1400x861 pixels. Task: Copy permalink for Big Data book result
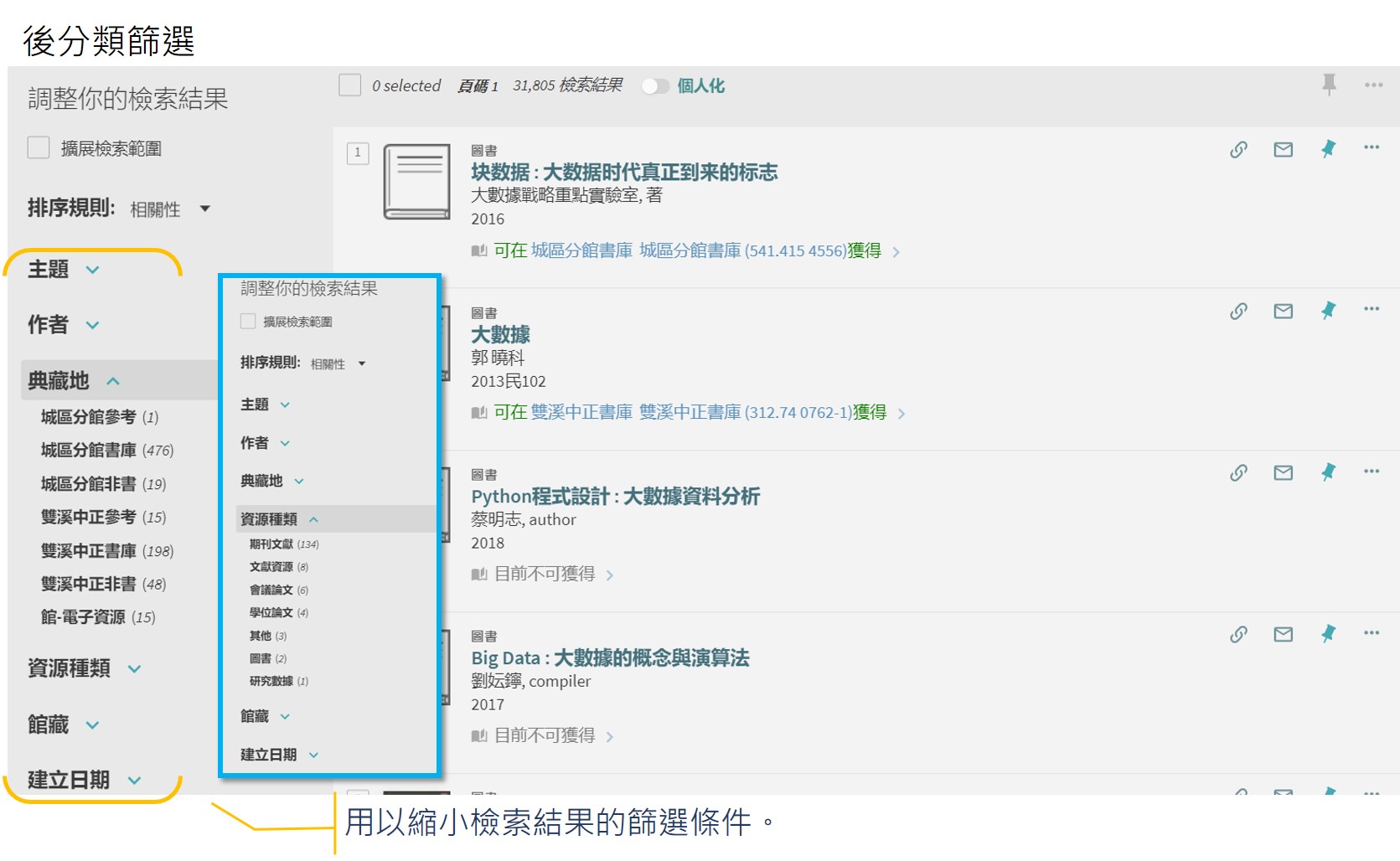(1238, 634)
